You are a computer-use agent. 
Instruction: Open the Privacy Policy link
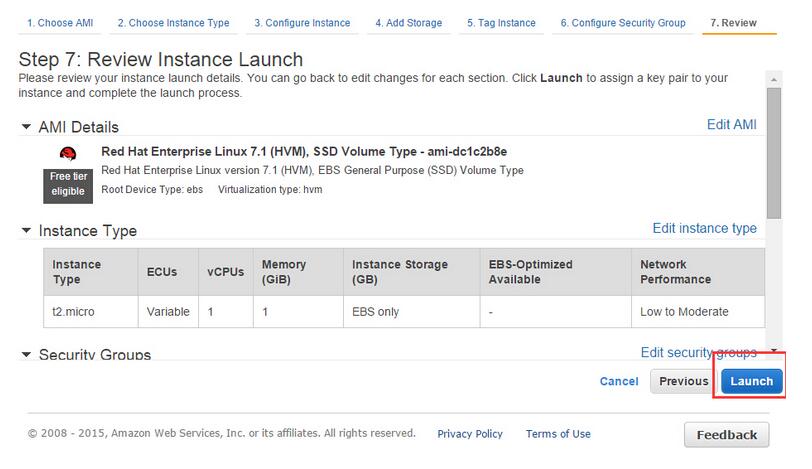click(470, 434)
